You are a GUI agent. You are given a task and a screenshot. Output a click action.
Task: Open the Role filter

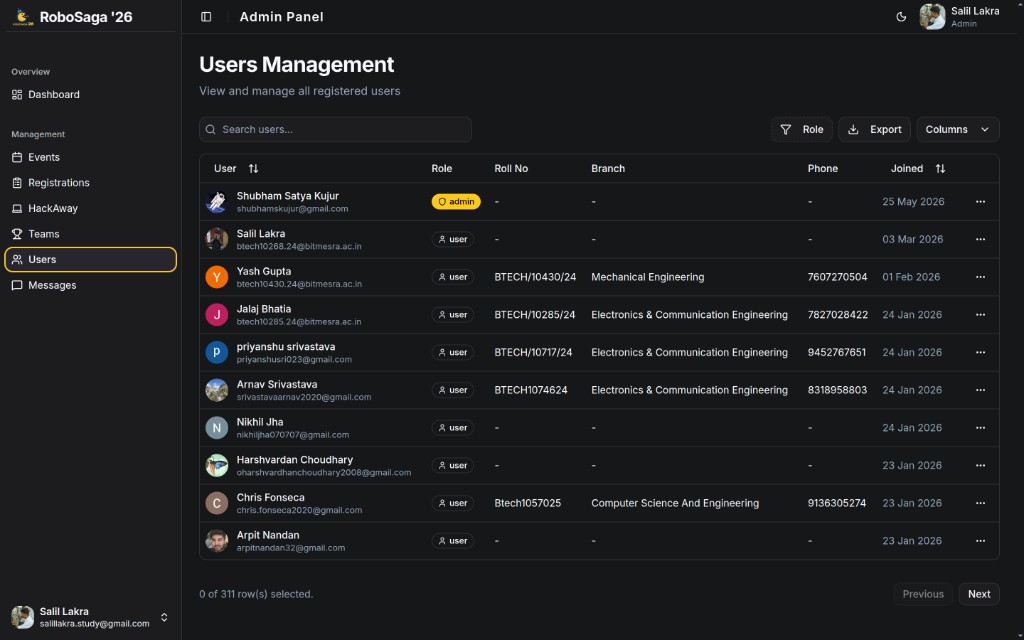[x=801, y=129]
